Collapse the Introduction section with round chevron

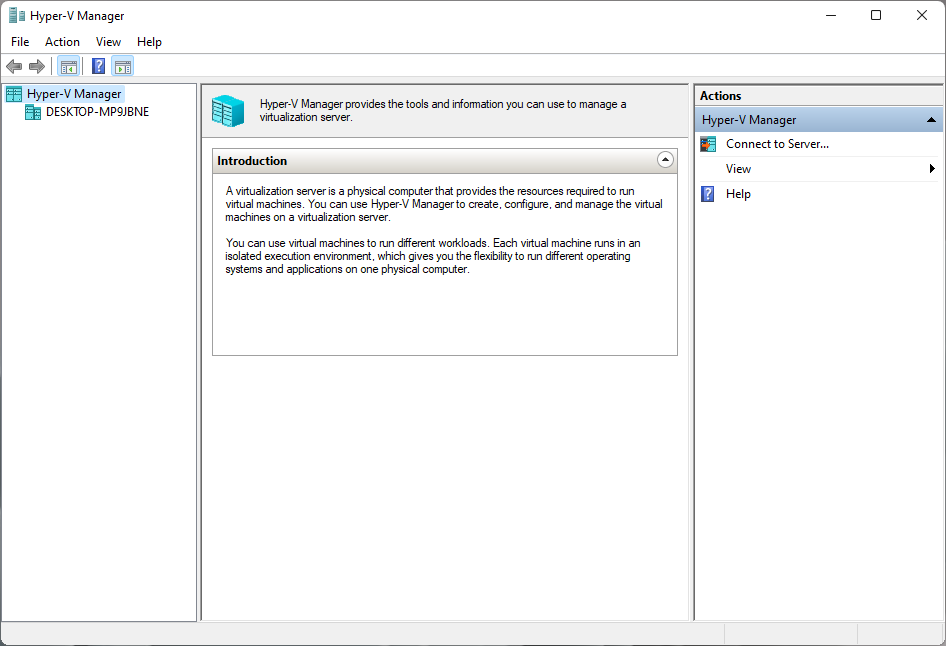(665, 160)
